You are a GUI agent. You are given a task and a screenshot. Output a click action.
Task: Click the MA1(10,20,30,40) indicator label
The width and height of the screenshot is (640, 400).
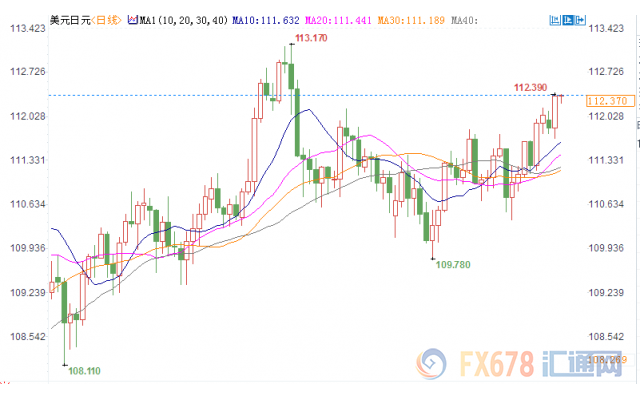pos(184,20)
